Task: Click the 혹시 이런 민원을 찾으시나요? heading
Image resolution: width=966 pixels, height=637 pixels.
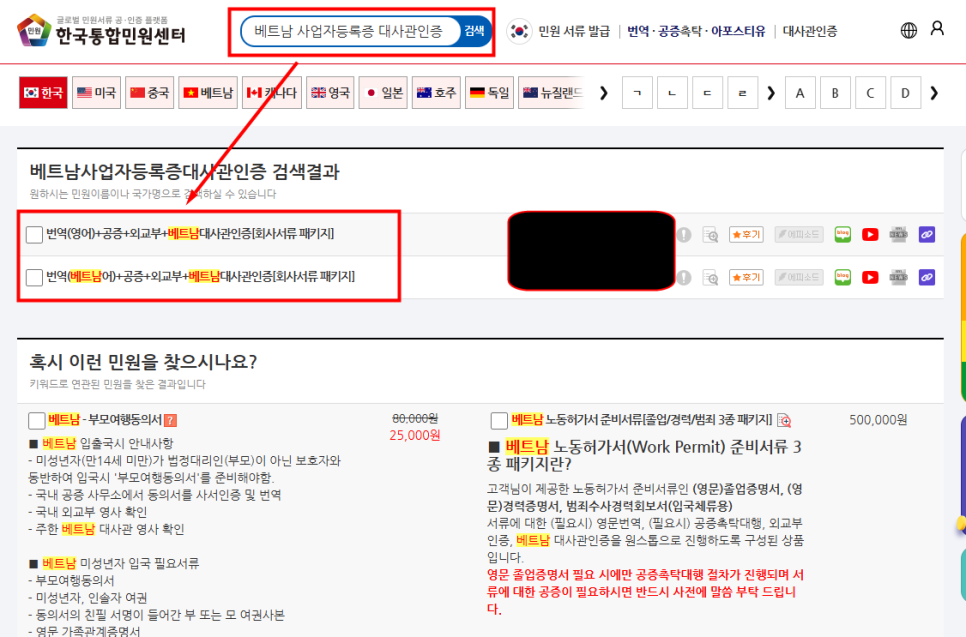Action: point(144,362)
